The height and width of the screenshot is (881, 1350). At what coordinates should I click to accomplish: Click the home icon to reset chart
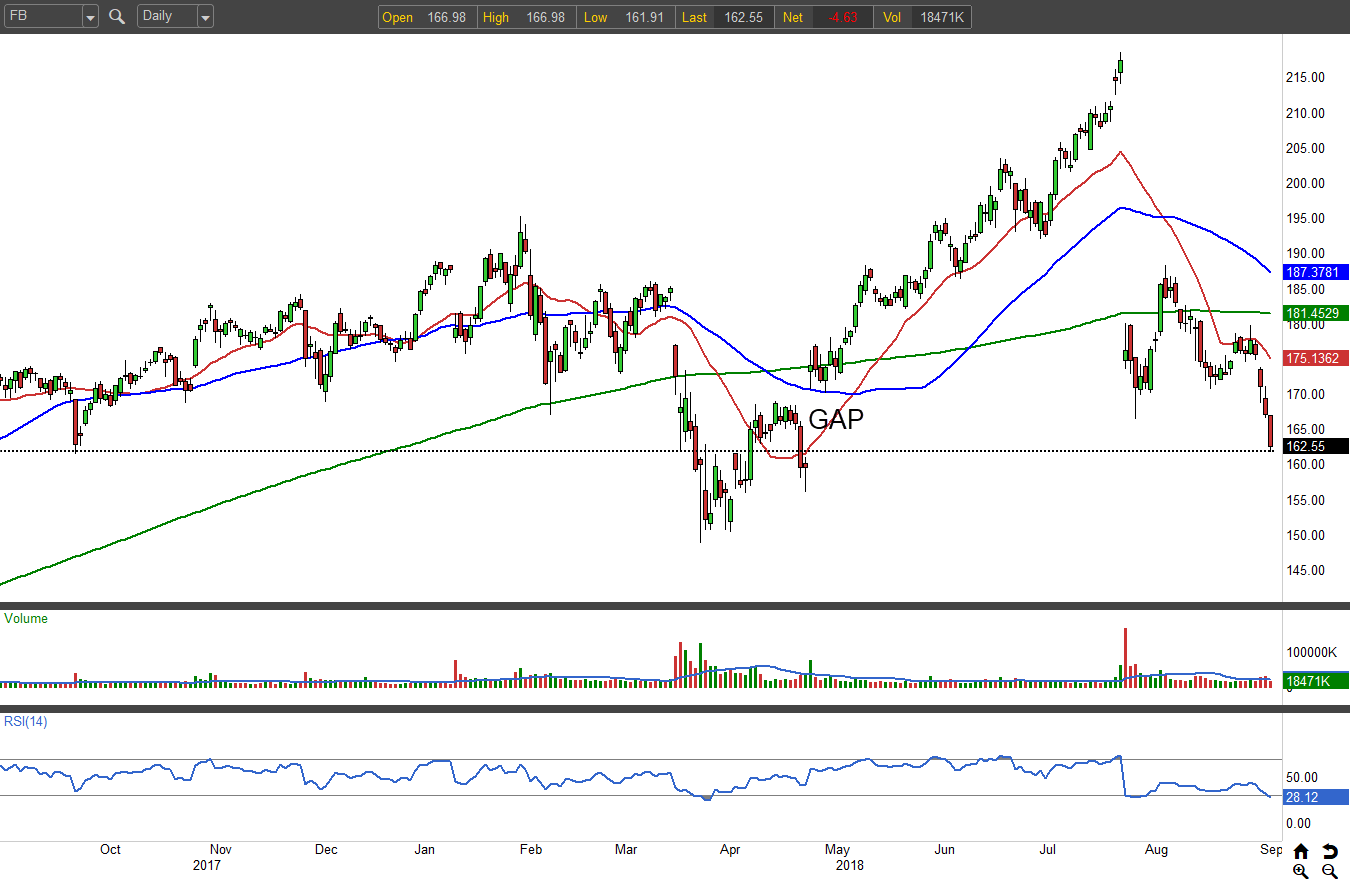coord(1300,851)
